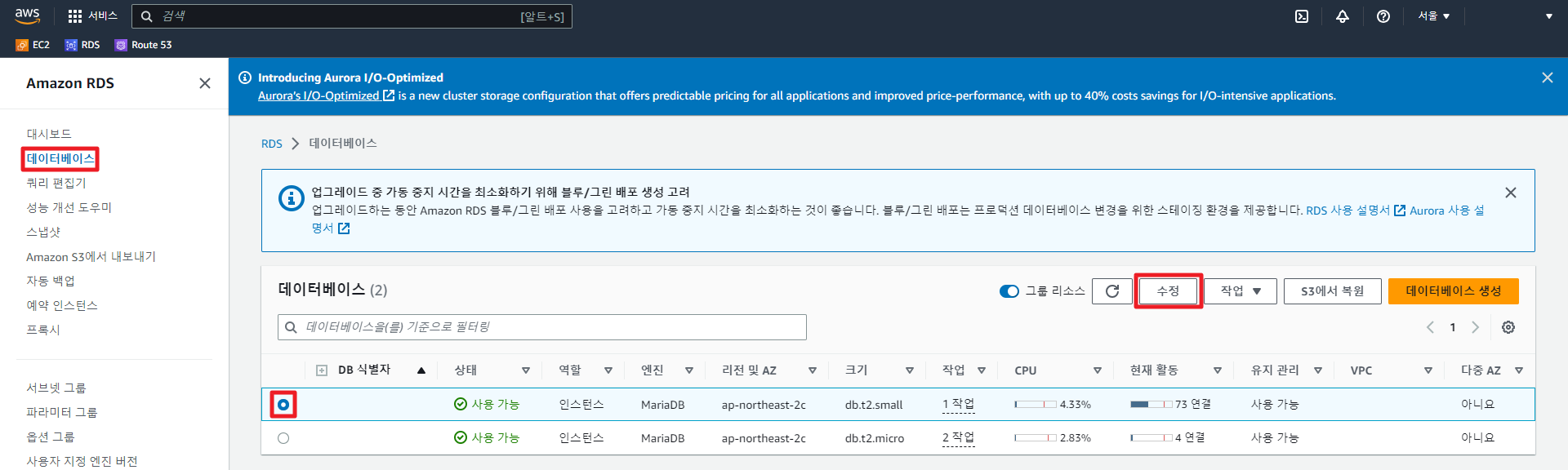This screenshot has height=470, width=1568.
Task: Click the AWS logo home icon
Action: (28, 16)
